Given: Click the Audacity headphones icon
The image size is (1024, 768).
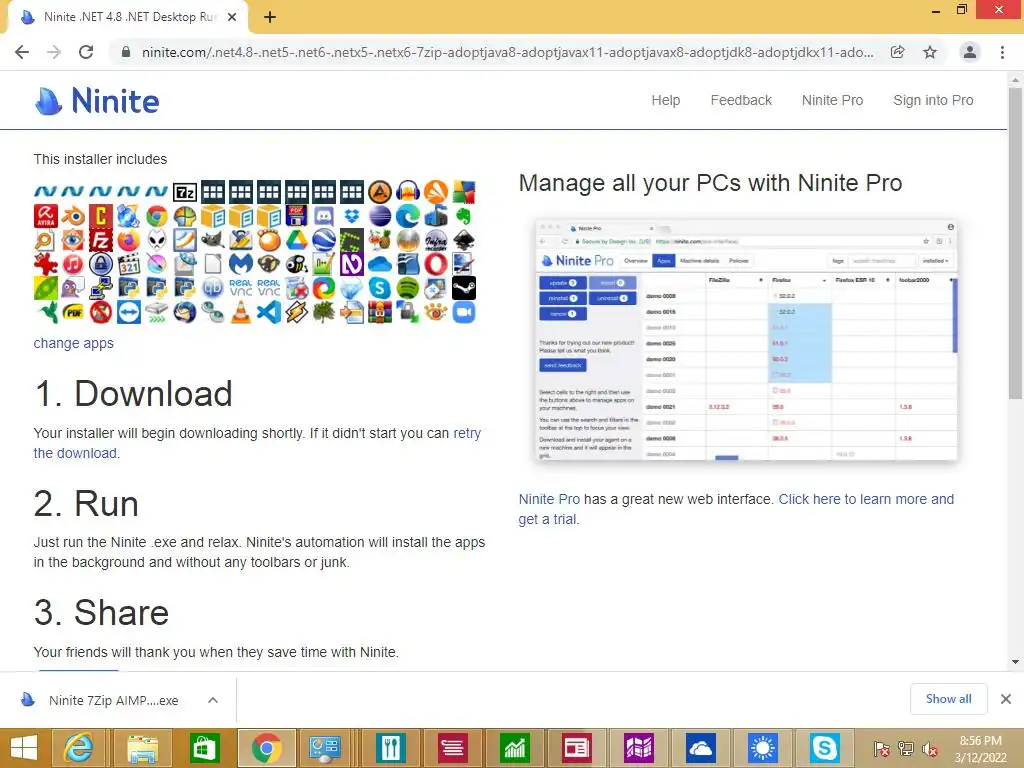Looking at the screenshot, I should pos(408,192).
